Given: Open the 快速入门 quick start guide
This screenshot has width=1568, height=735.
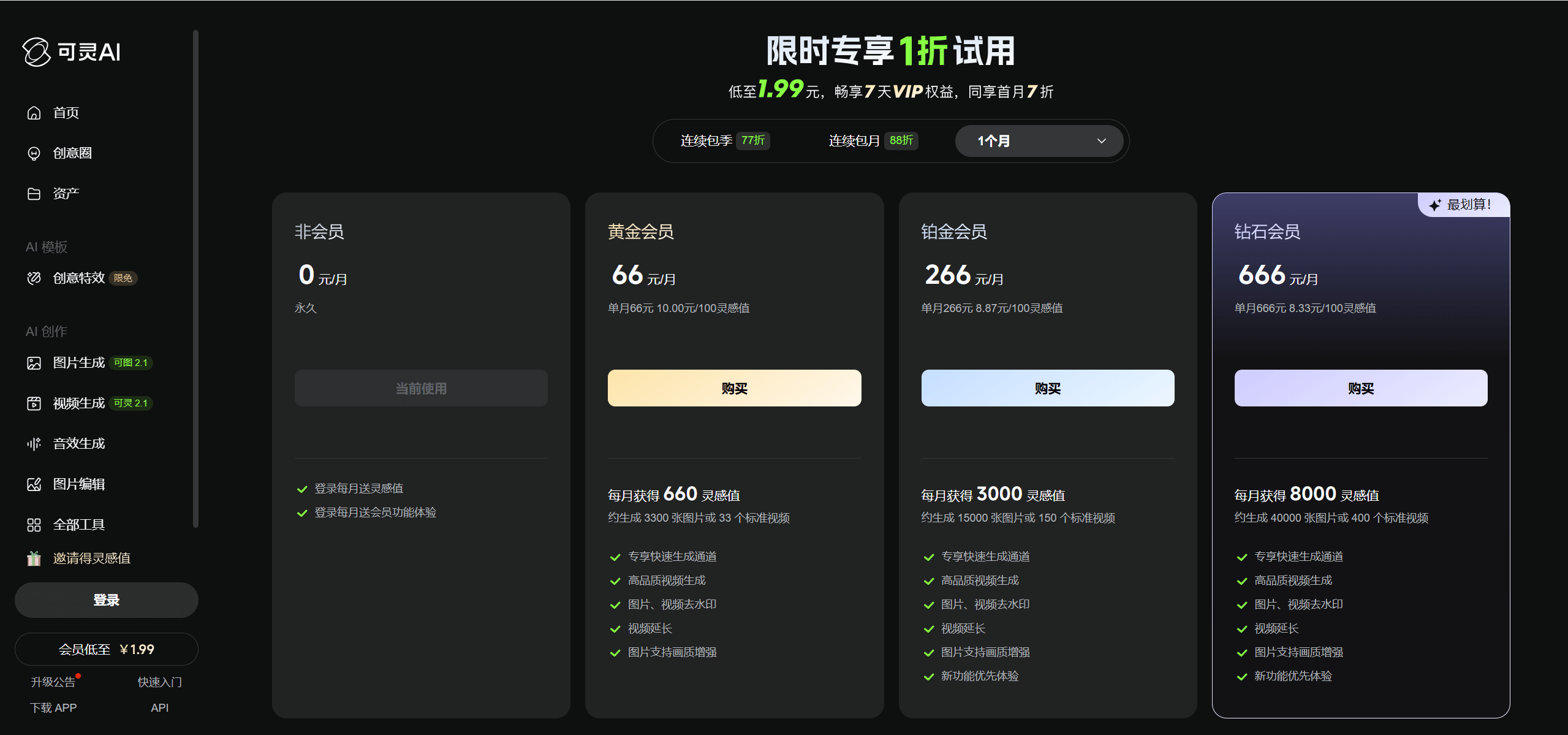Looking at the screenshot, I should (159, 681).
